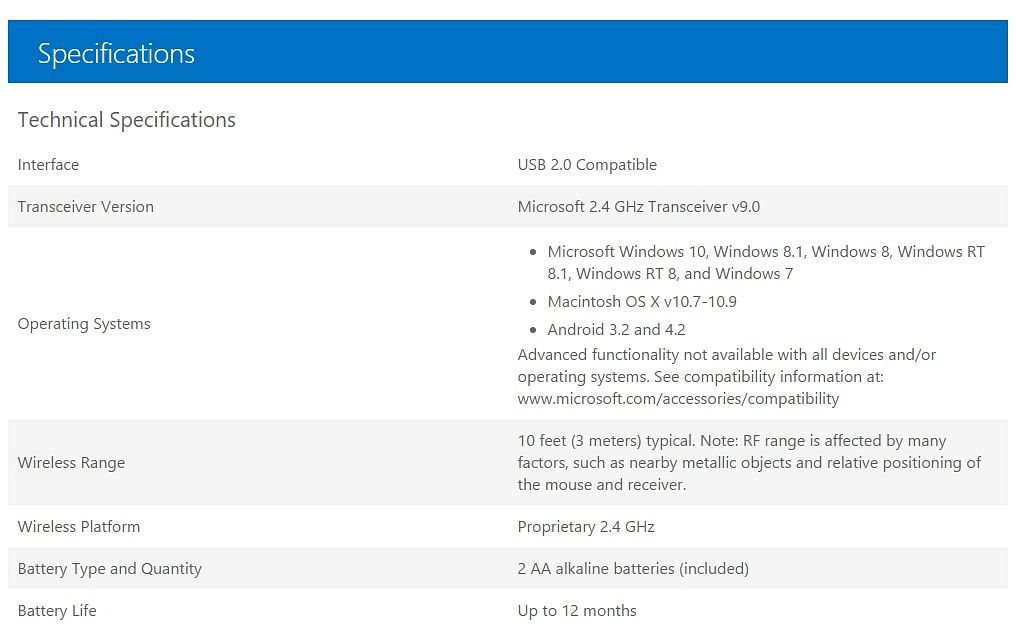The width and height of the screenshot is (1016, 637).
Task: Click the Proprietary 2.4 GHz value
Action: pyautogui.click(x=586, y=526)
